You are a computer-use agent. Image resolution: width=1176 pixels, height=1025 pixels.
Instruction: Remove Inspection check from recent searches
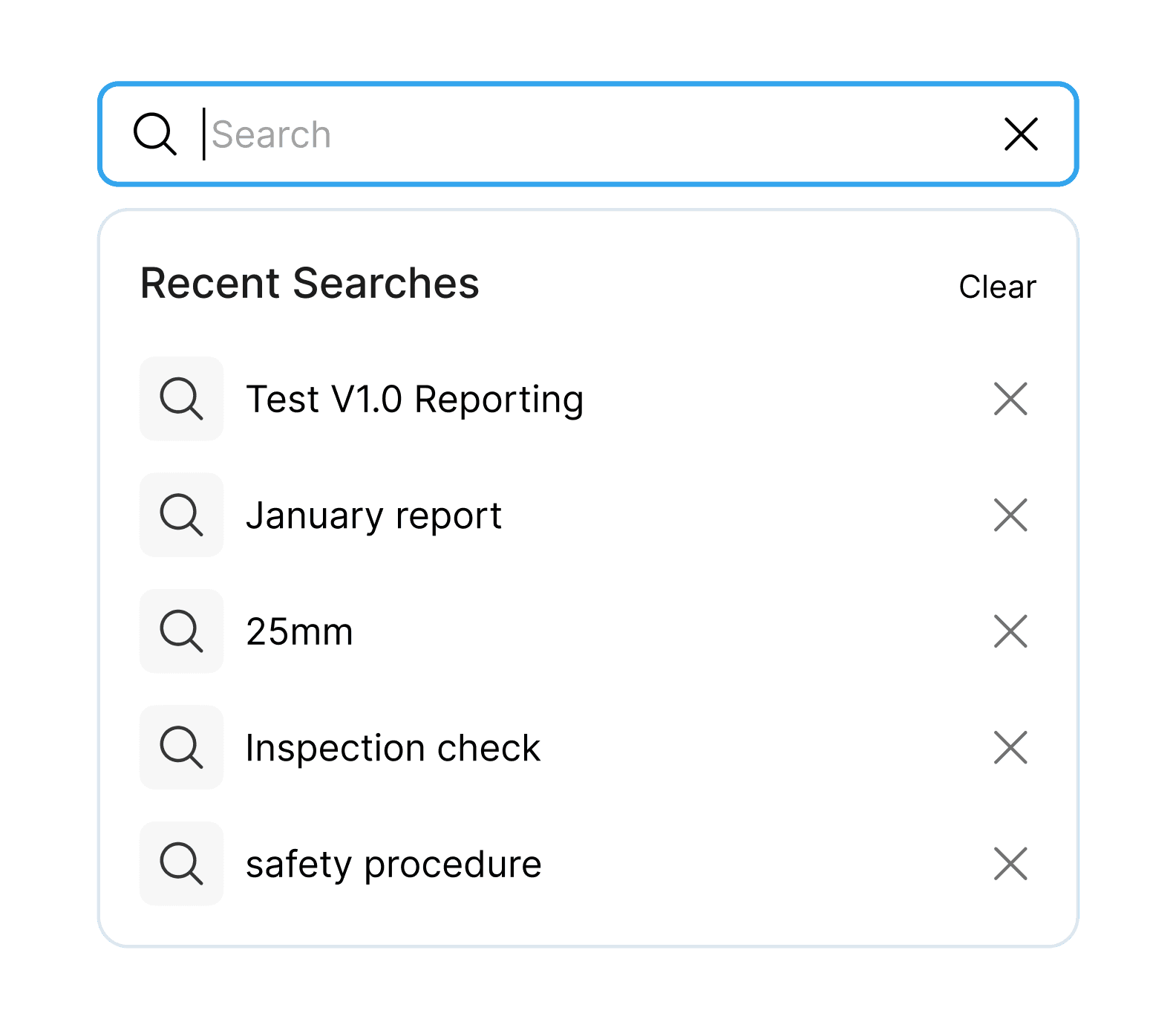coord(1010,748)
